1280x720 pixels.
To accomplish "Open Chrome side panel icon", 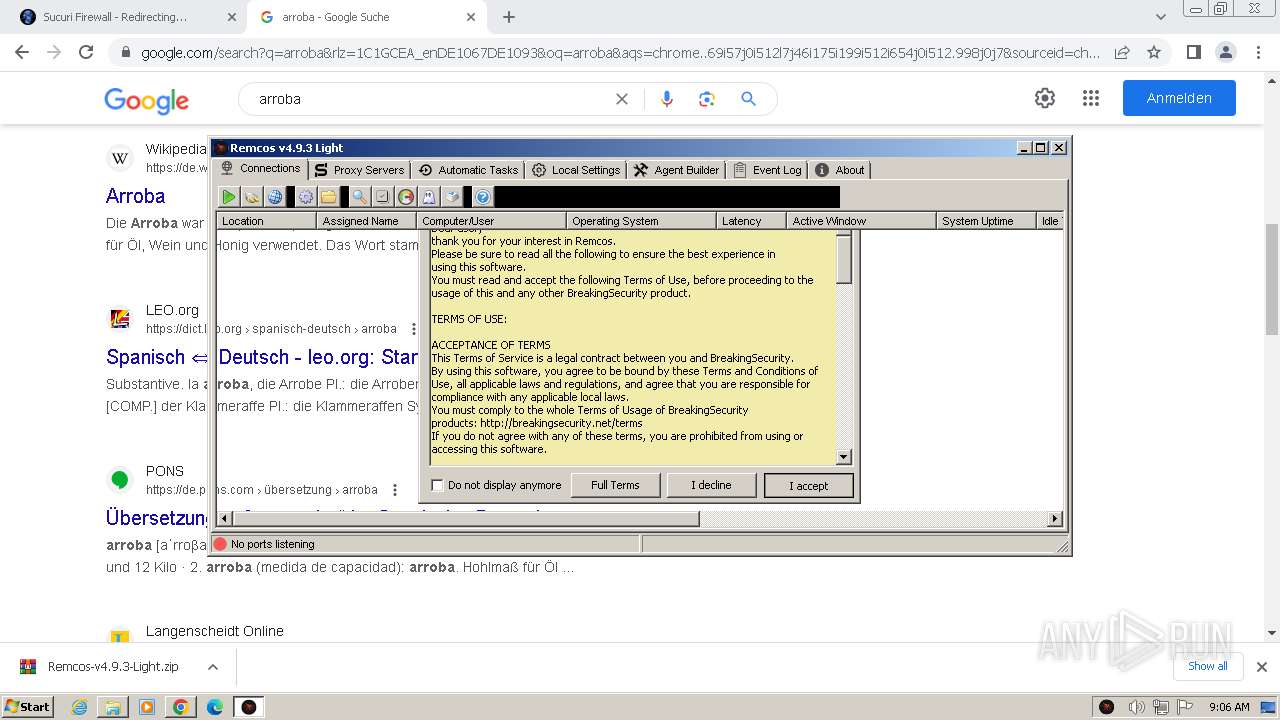I will click(x=1193, y=52).
